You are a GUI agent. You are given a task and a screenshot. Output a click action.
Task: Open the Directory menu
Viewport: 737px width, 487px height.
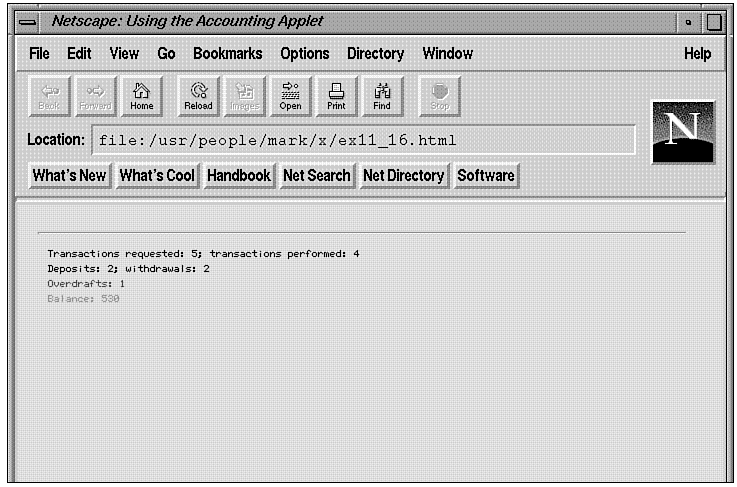(375, 54)
